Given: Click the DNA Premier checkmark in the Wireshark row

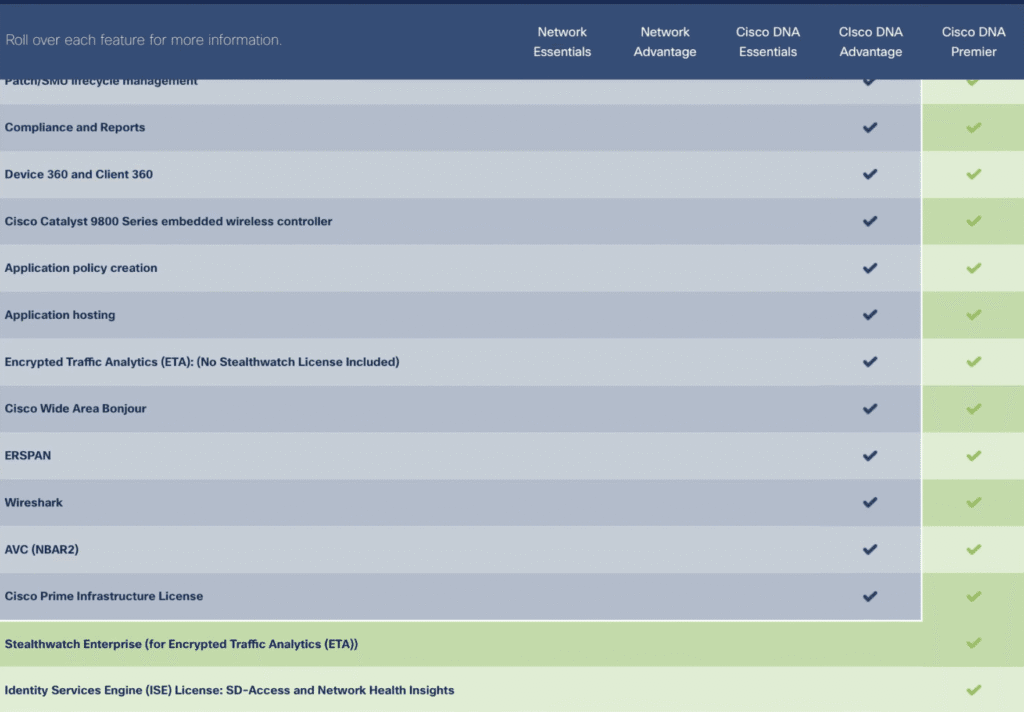Looking at the screenshot, I should (973, 503).
